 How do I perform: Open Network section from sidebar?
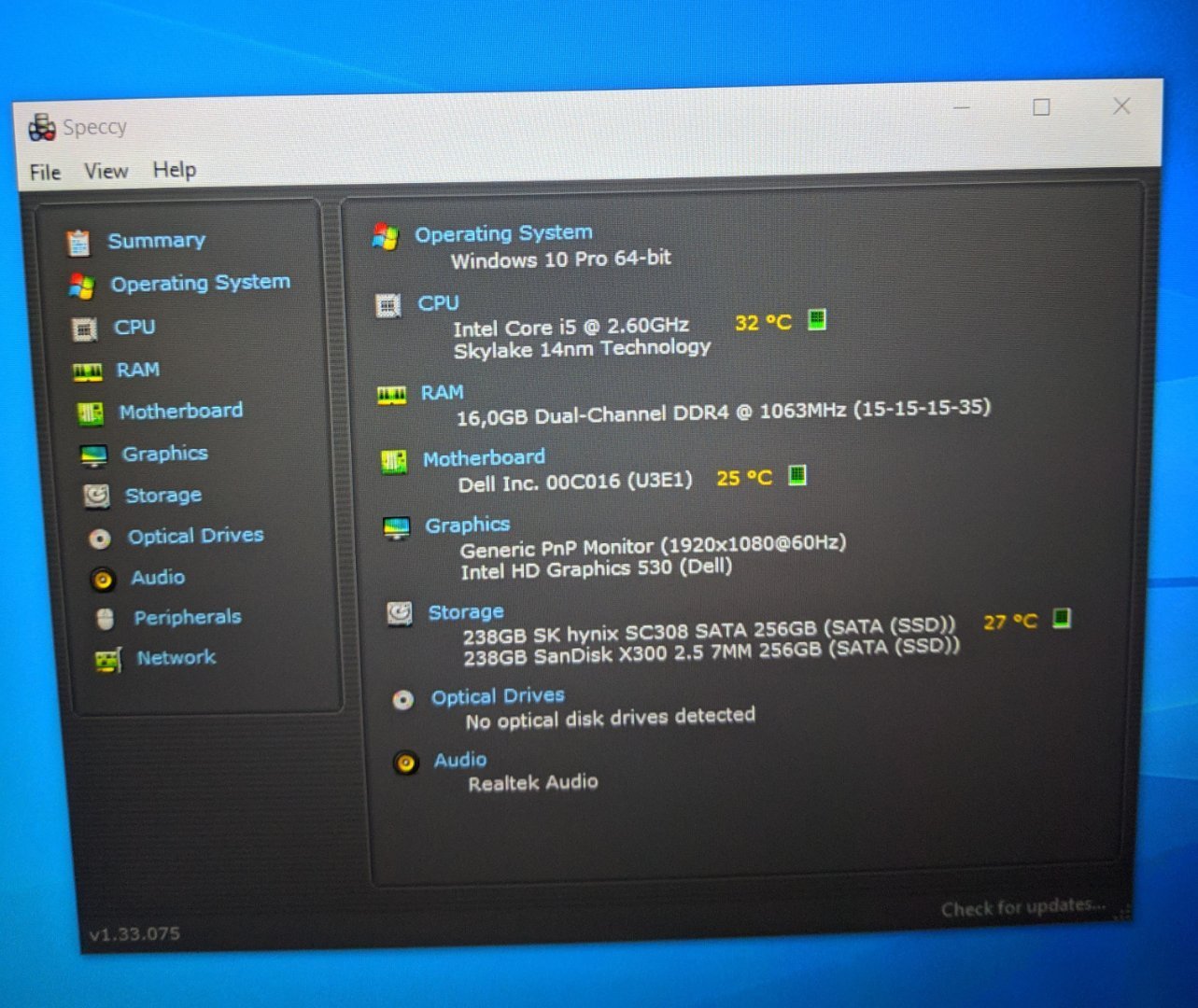pos(176,658)
